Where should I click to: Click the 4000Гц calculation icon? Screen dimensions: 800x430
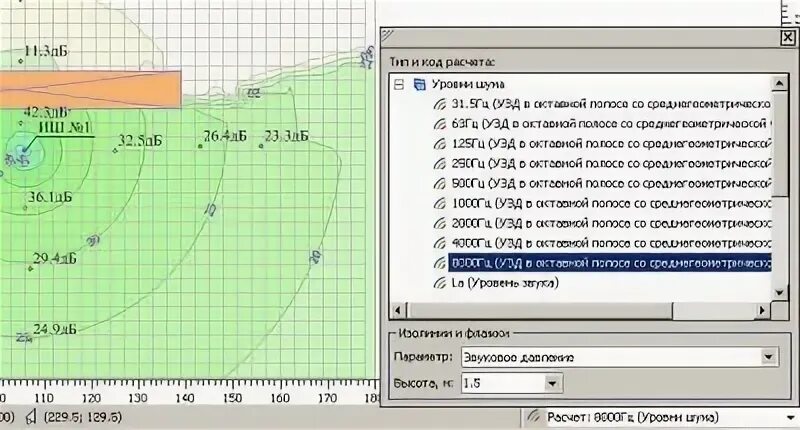click(440, 243)
